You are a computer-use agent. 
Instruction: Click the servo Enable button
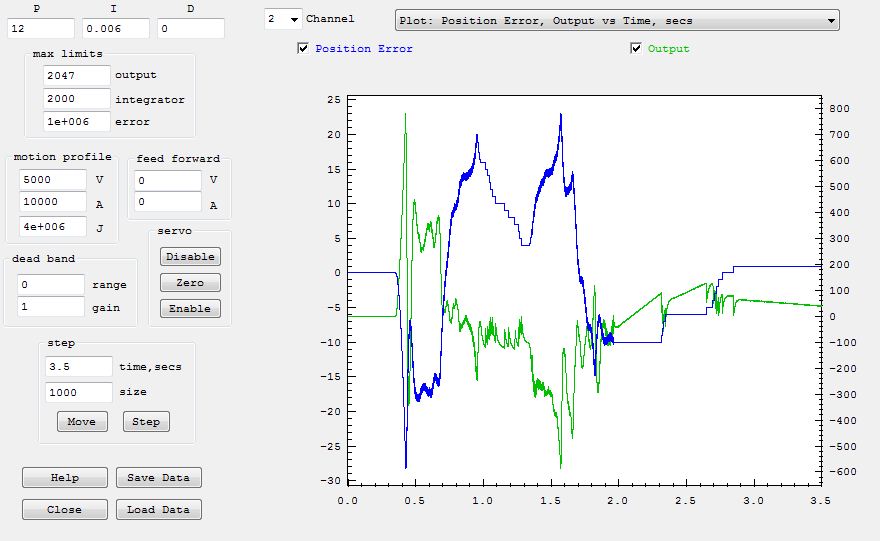click(x=190, y=308)
